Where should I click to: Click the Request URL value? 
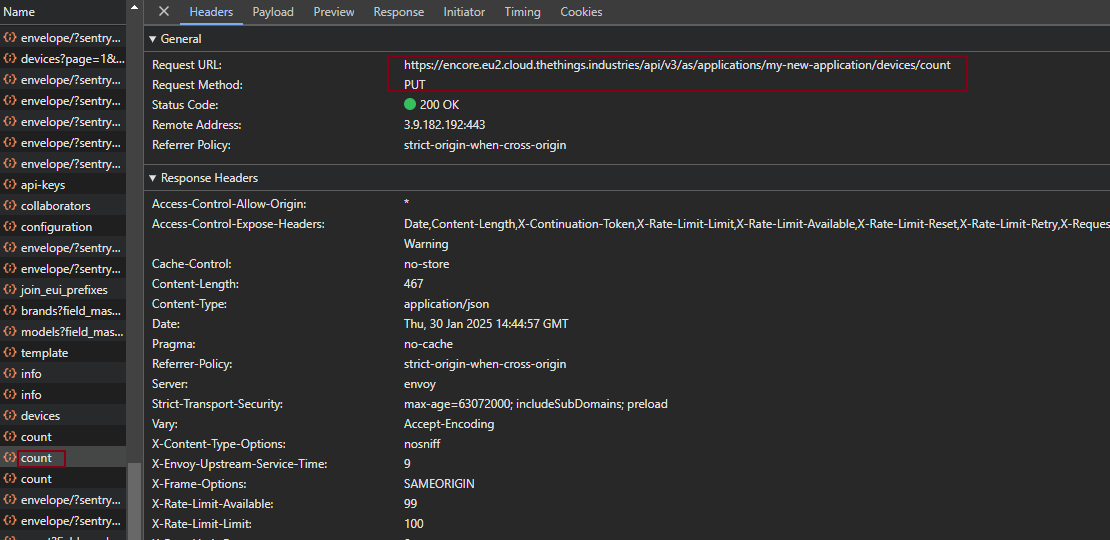[677, 65]
